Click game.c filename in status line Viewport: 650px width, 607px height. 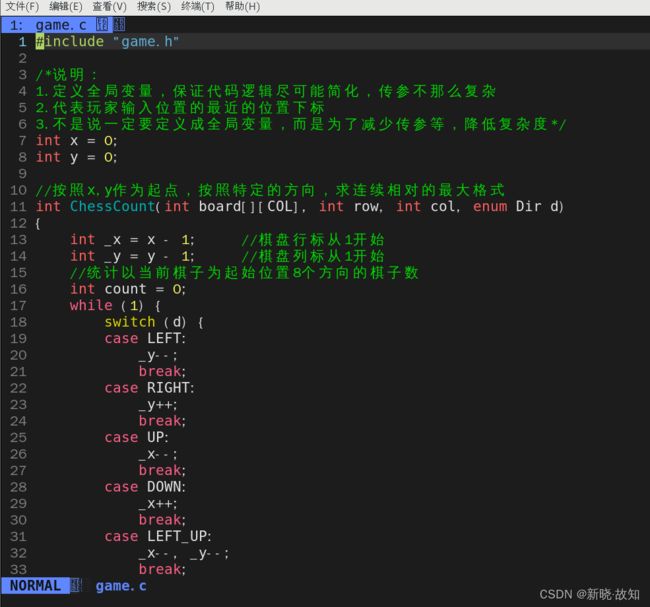coord(121,586)
